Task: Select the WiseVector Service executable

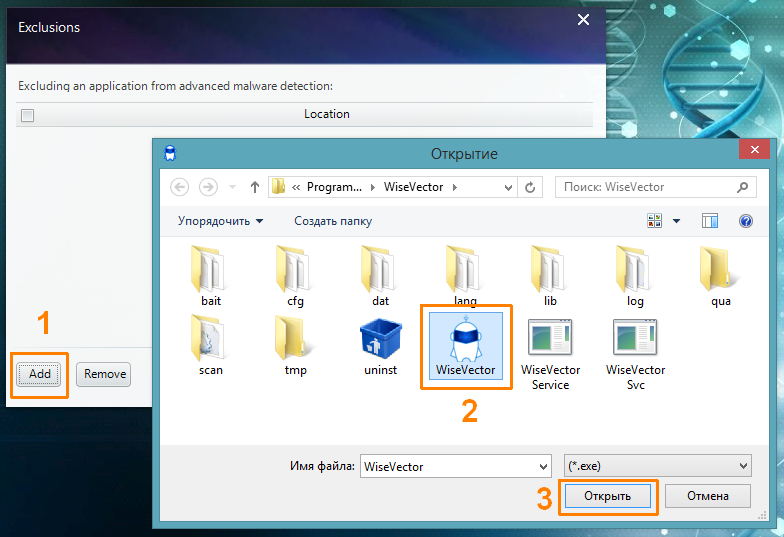Action: 550,354
